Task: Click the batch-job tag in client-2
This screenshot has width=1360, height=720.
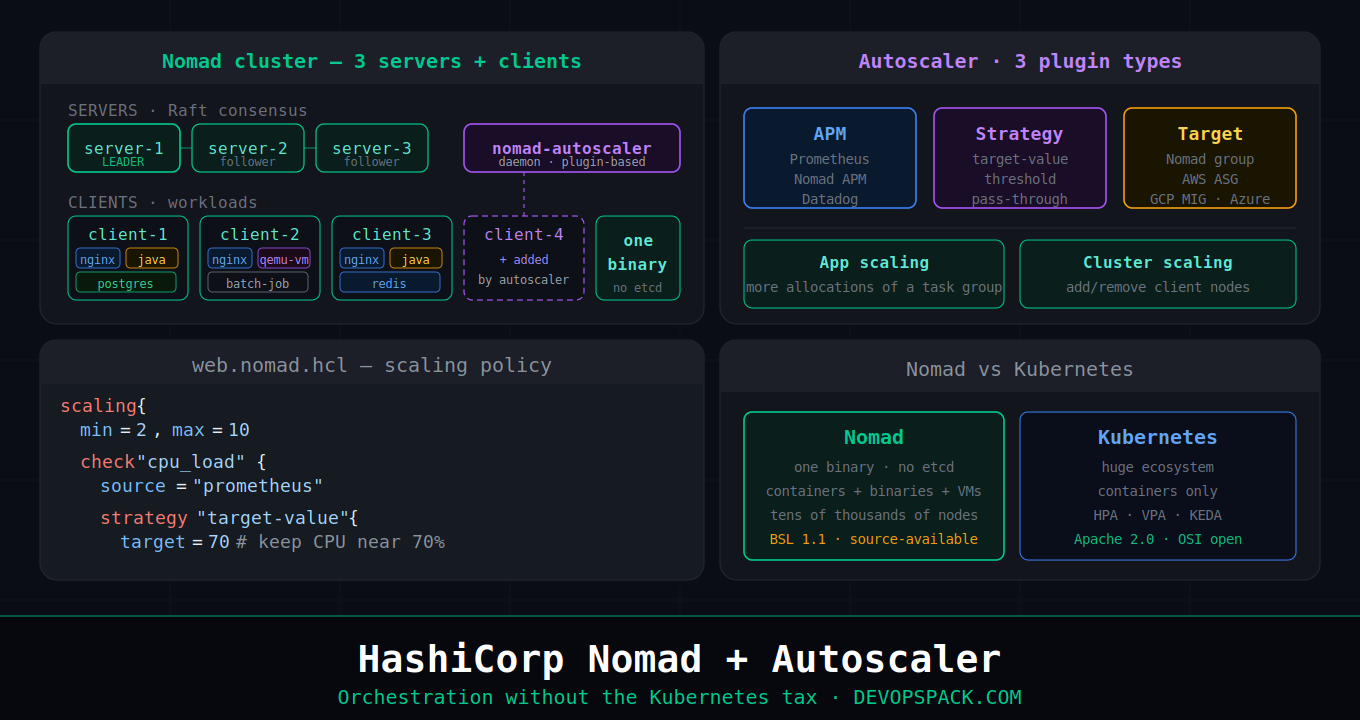Action: click(x=258, y=283)
